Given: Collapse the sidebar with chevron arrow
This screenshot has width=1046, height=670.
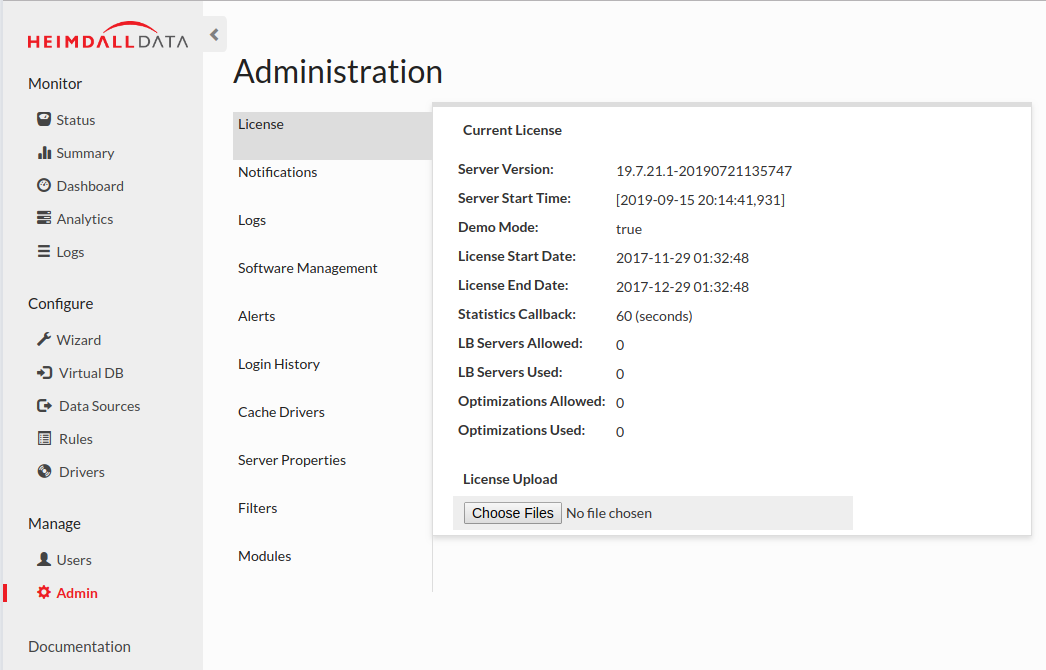Looking at the screenshot, I should click(214, 35).
